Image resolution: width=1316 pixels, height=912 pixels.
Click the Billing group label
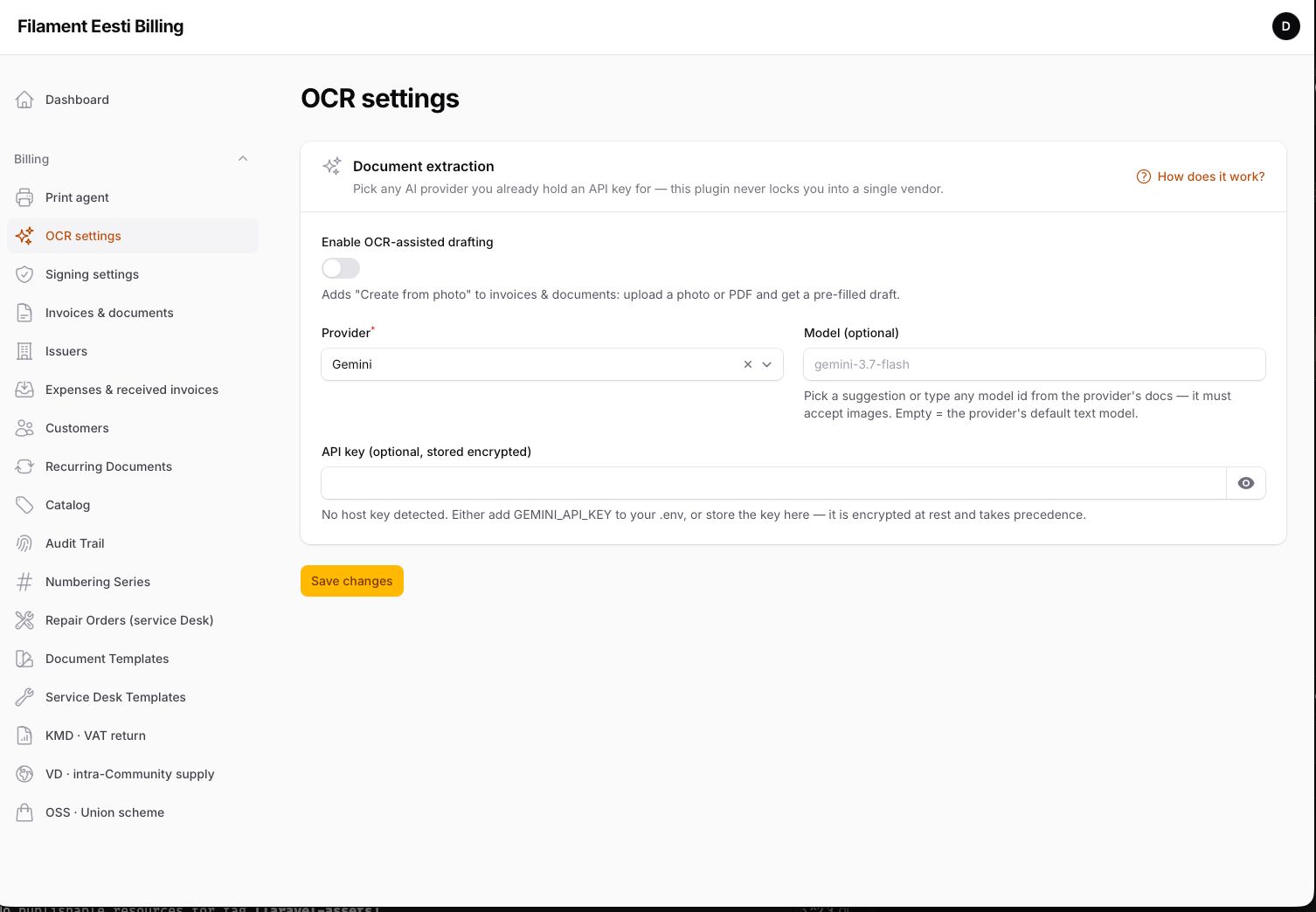point(31,159)
